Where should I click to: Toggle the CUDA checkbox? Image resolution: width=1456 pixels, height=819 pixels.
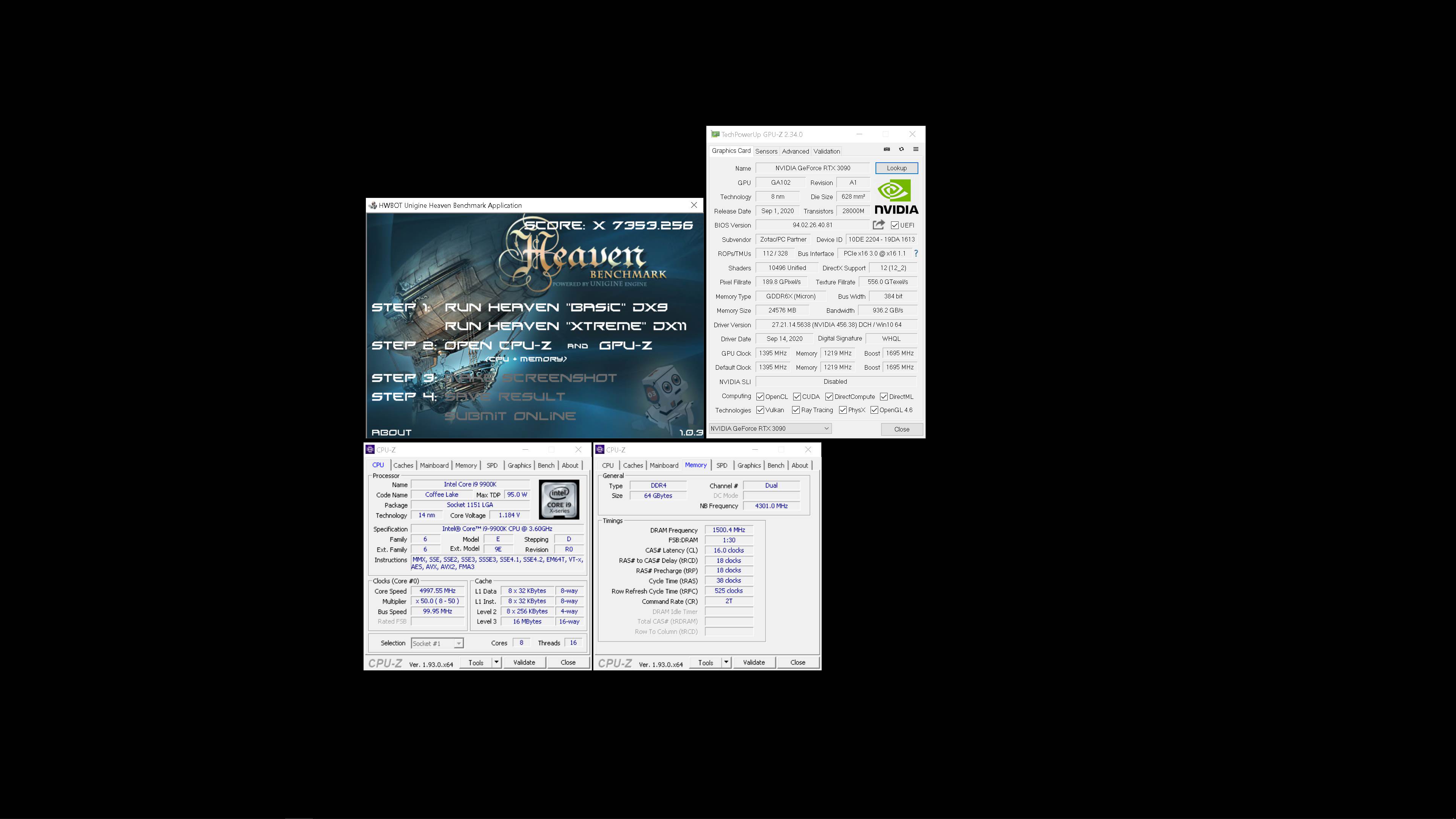[797, 397]
